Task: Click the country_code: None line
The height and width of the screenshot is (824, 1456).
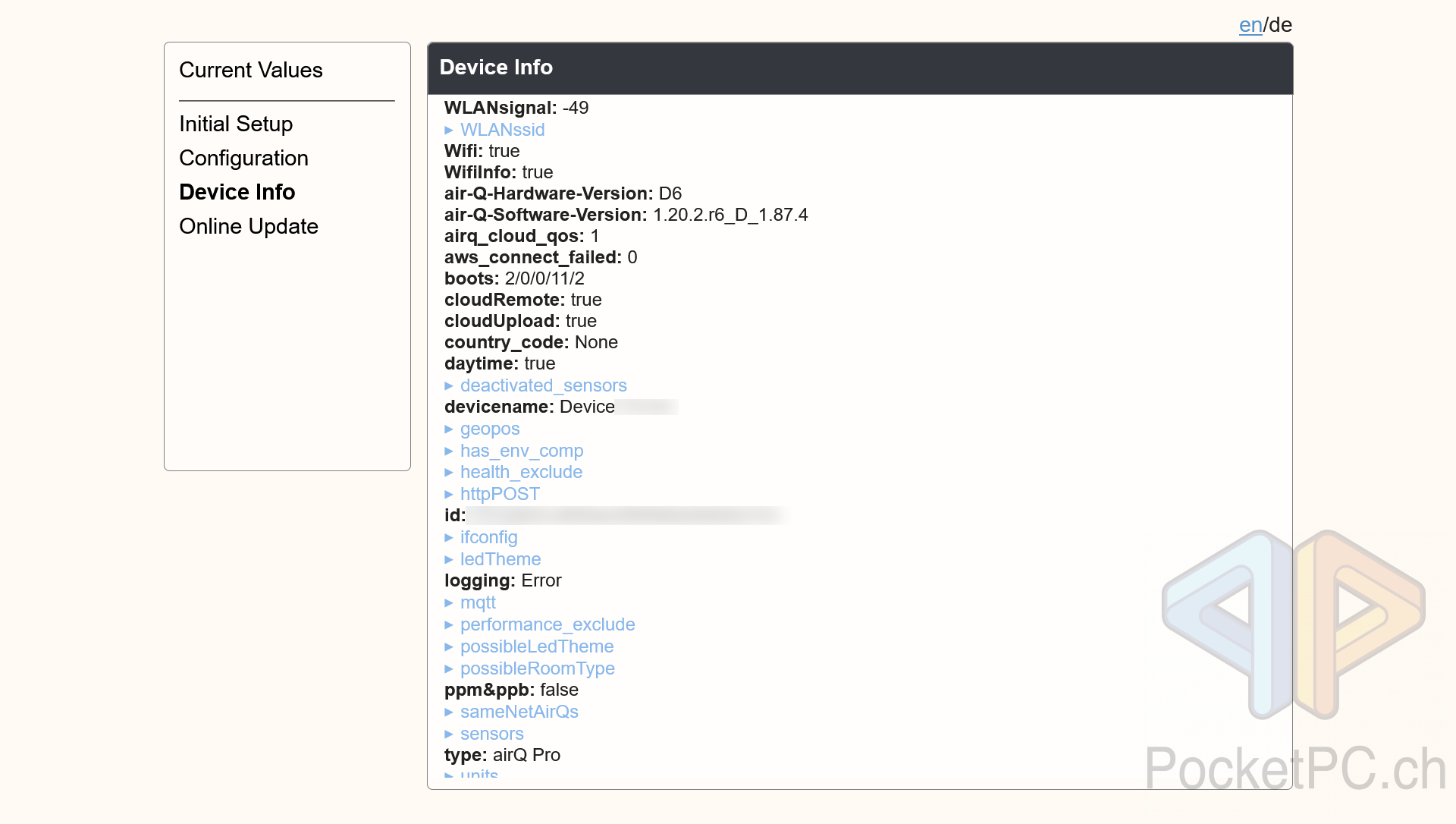Action: [531, 342]
